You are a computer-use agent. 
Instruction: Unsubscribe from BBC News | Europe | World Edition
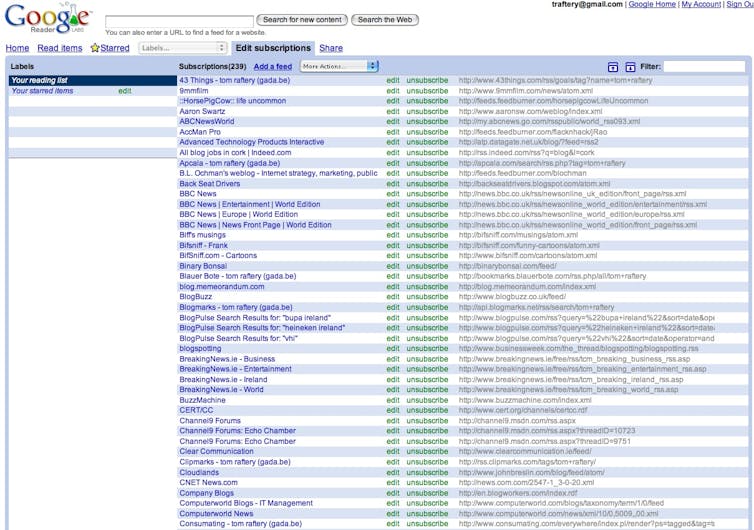pyautogui.click(x=427, y=214)
